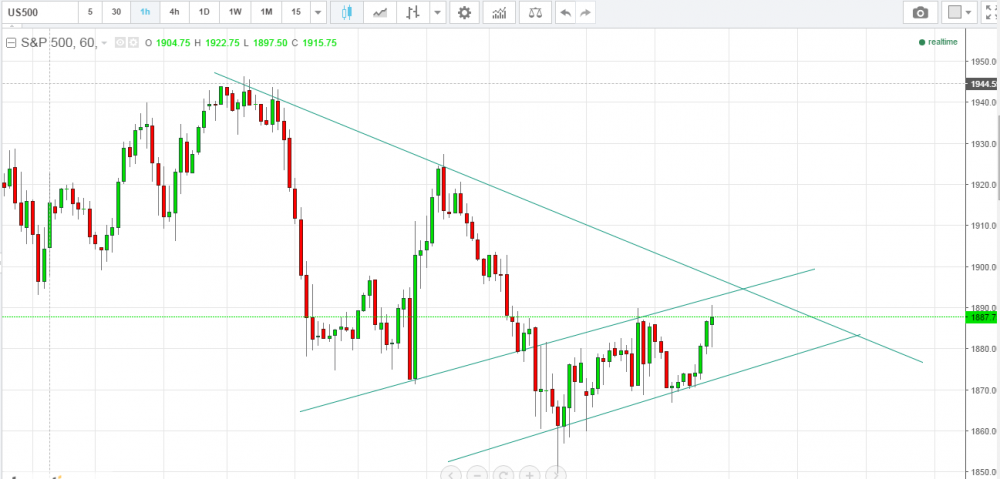This screenshot has width=1000, height=479.
Task: Redo the last chart action
Action: pos(585,12)
